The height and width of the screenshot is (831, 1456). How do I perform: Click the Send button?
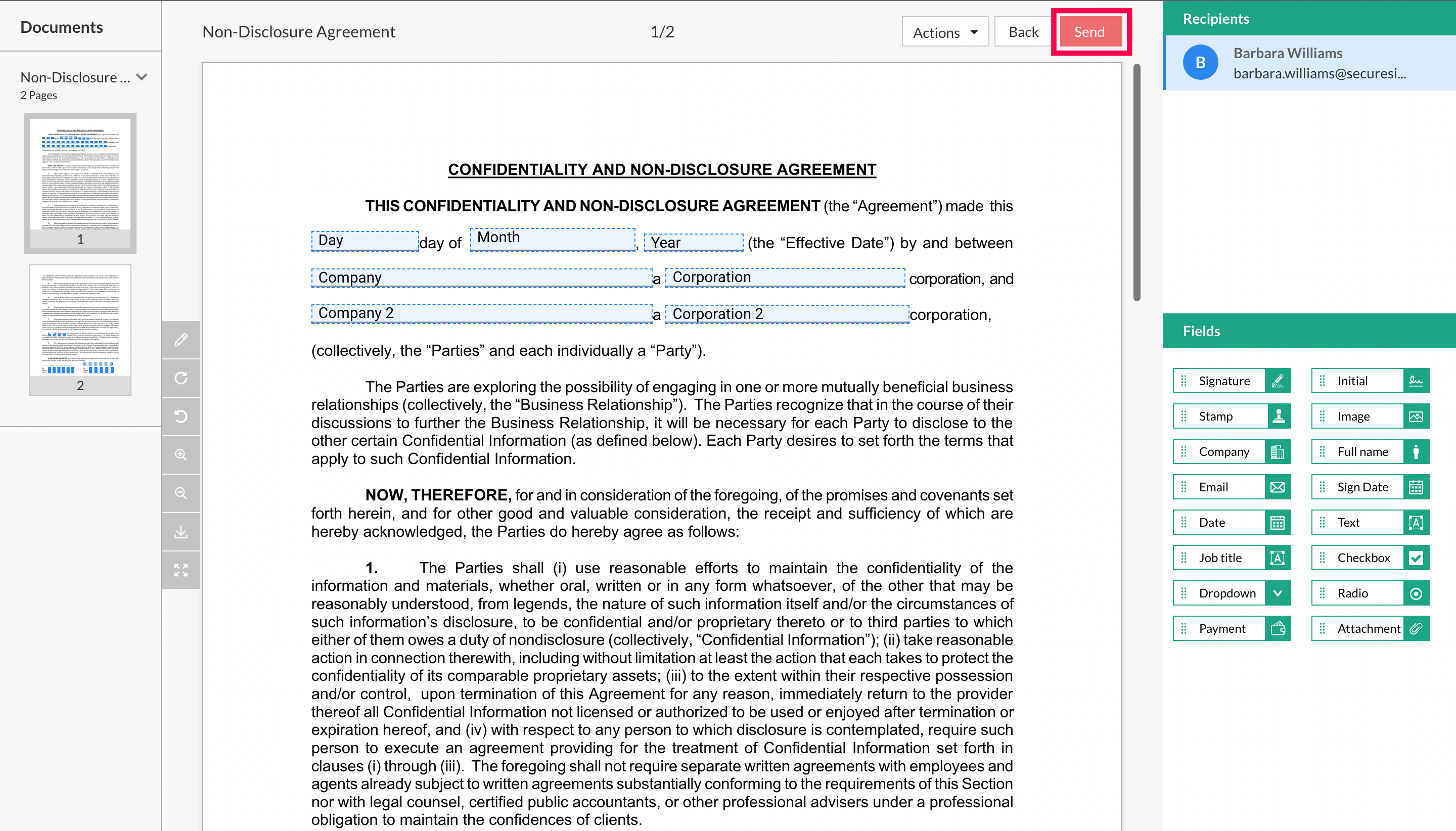coord(1089,32)
